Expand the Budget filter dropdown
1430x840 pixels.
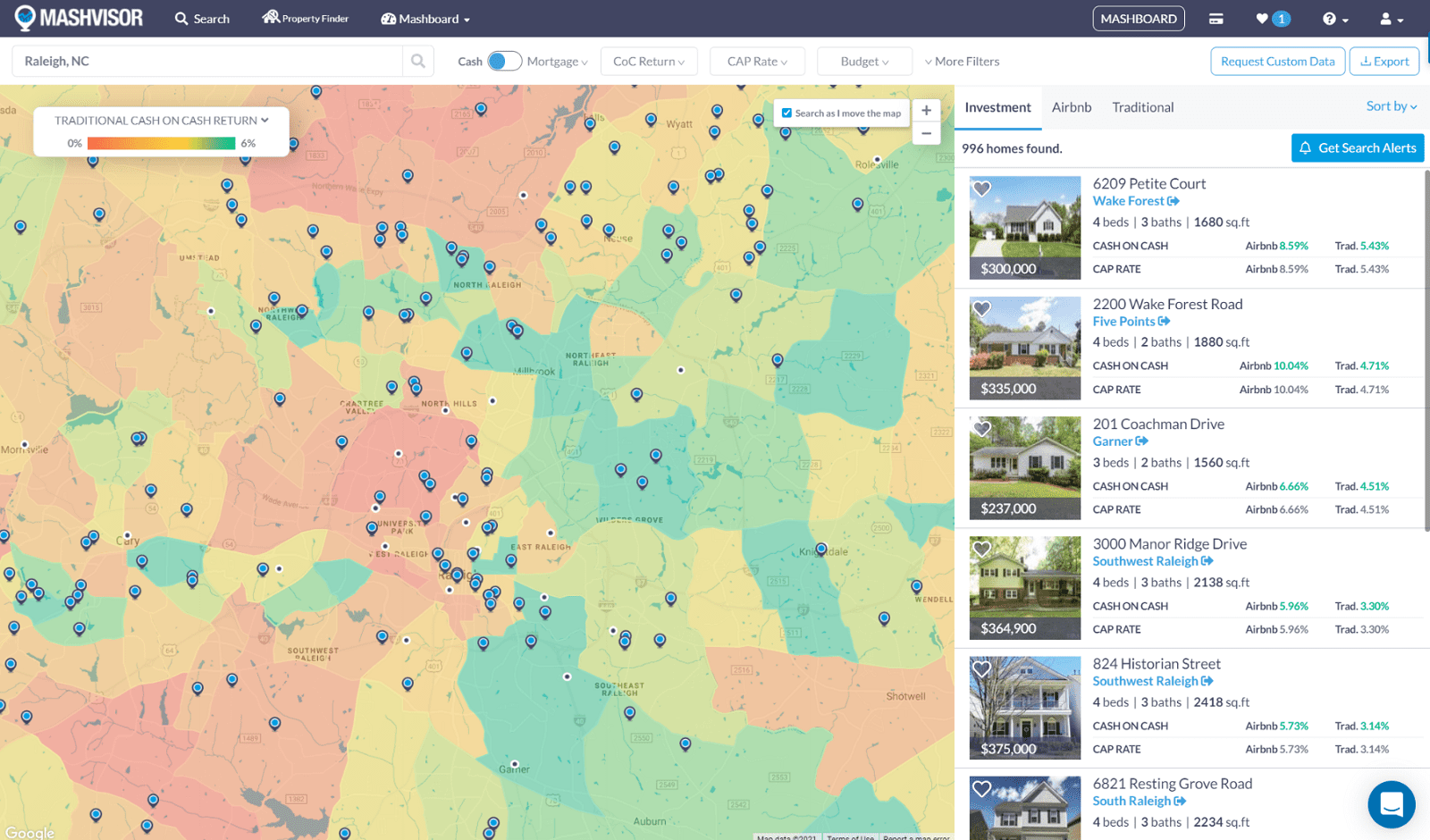(x=863, y=61)
